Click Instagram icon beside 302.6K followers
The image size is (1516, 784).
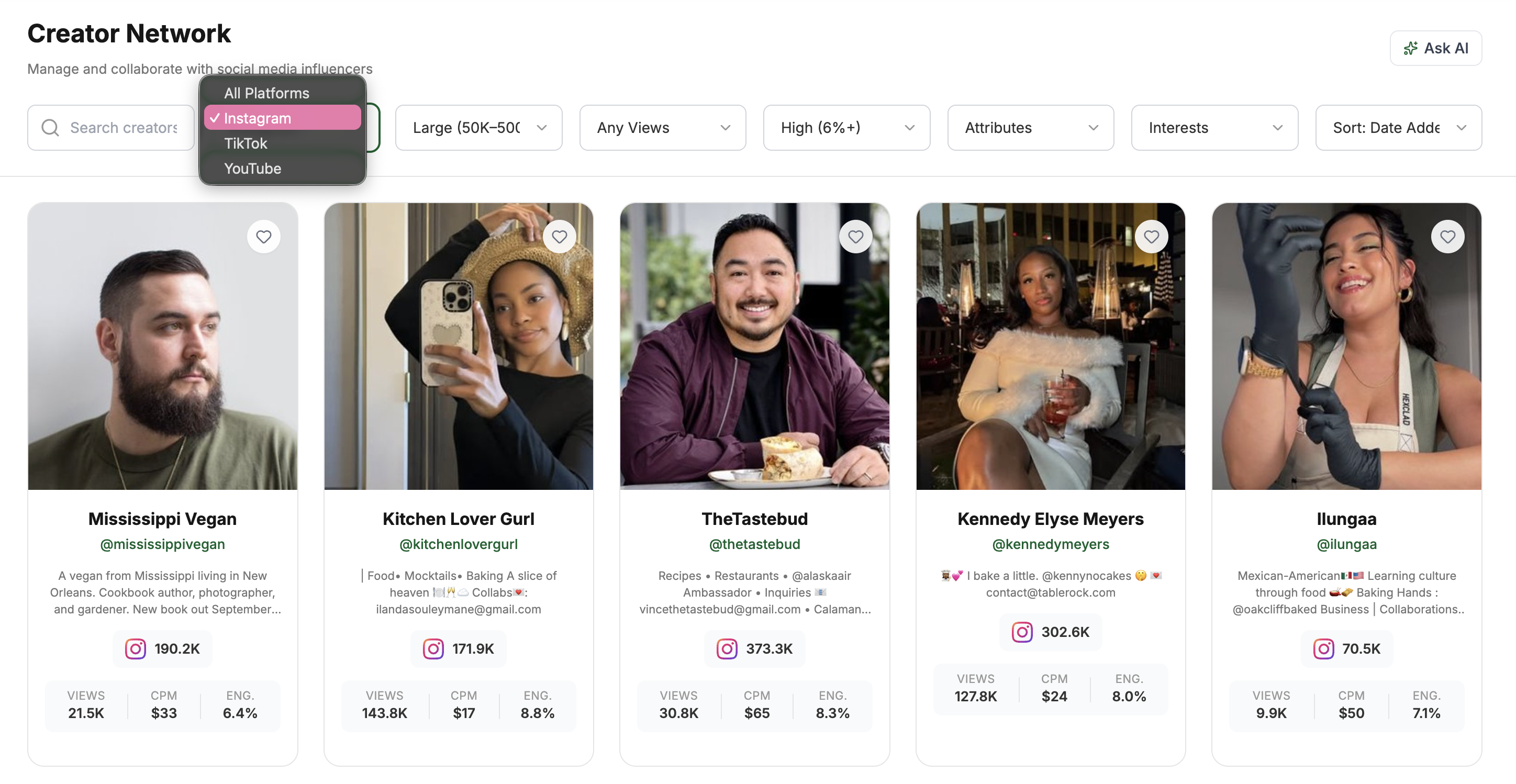point(1022,632)
